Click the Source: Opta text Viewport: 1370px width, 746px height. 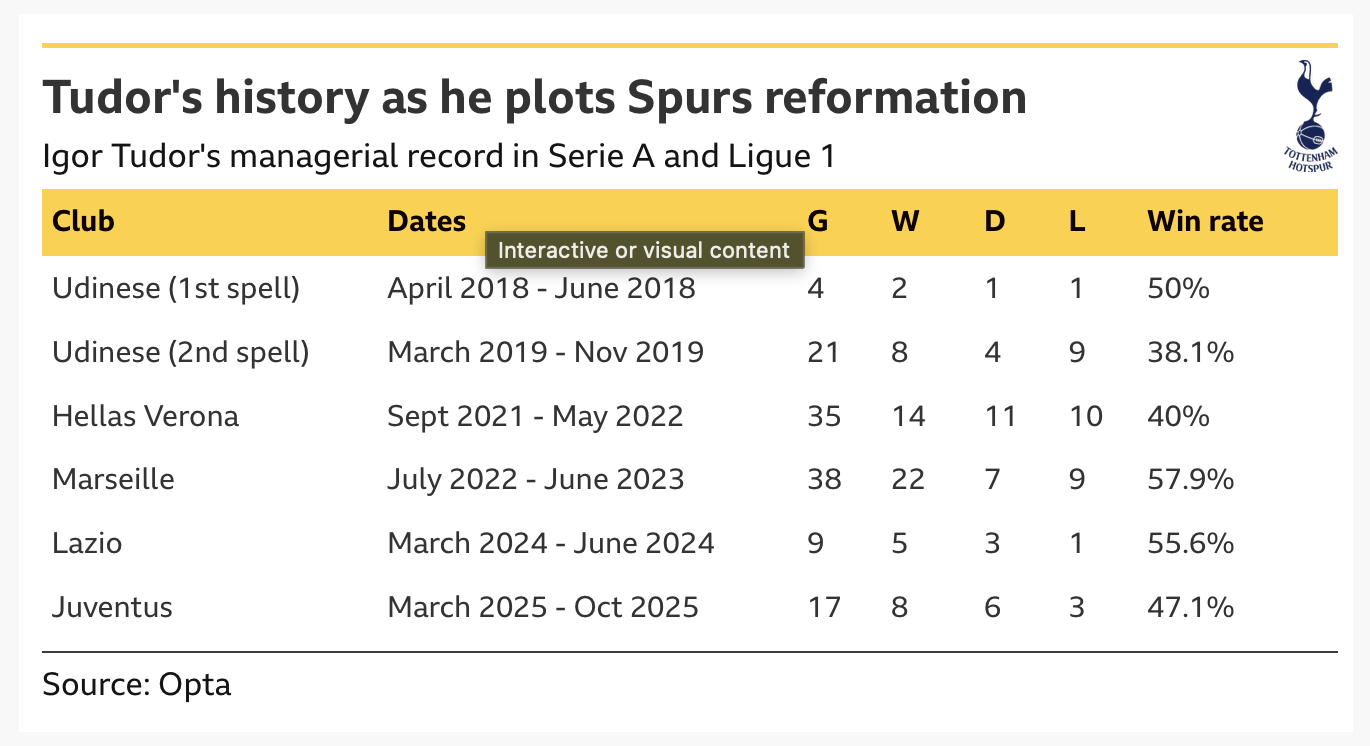pyautogui.click(x=137, y=685)
